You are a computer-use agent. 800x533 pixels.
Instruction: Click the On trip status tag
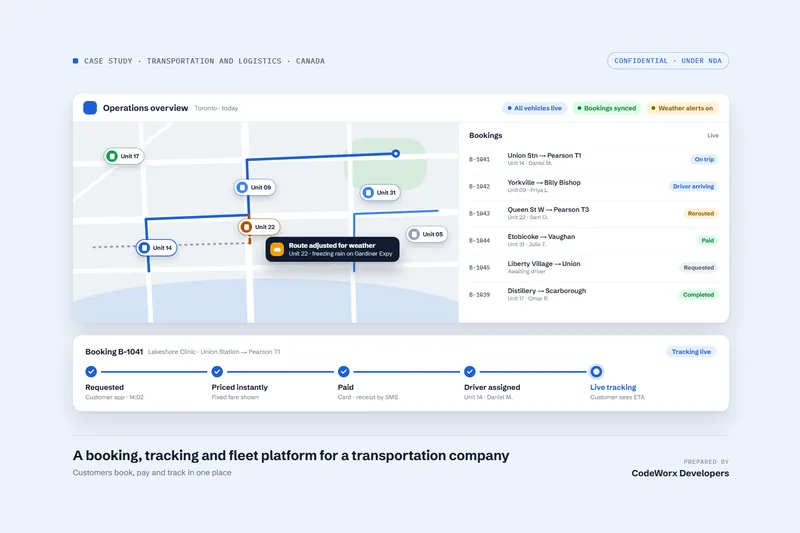(x=704, y=160)
